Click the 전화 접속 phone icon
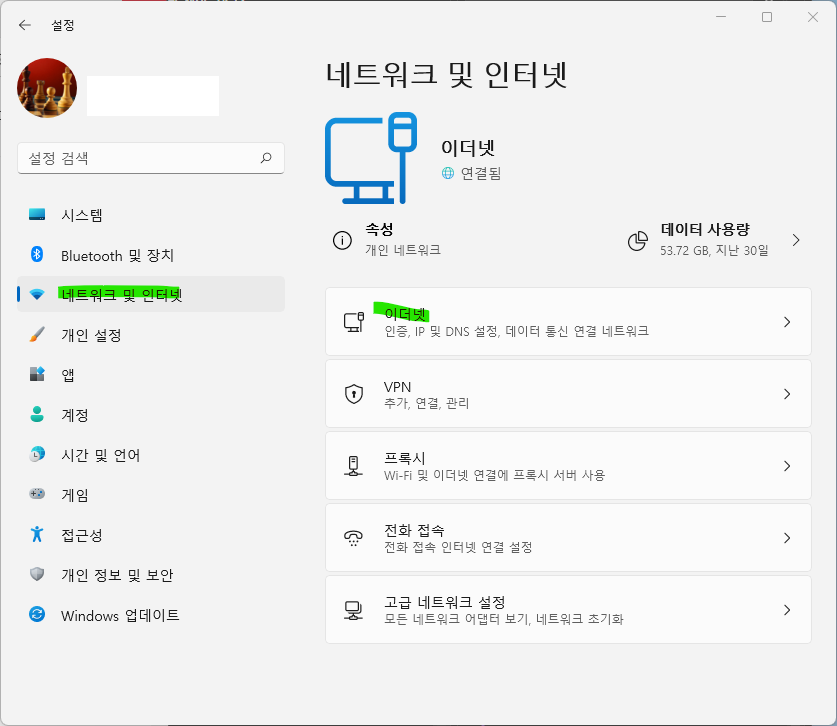 353,538
